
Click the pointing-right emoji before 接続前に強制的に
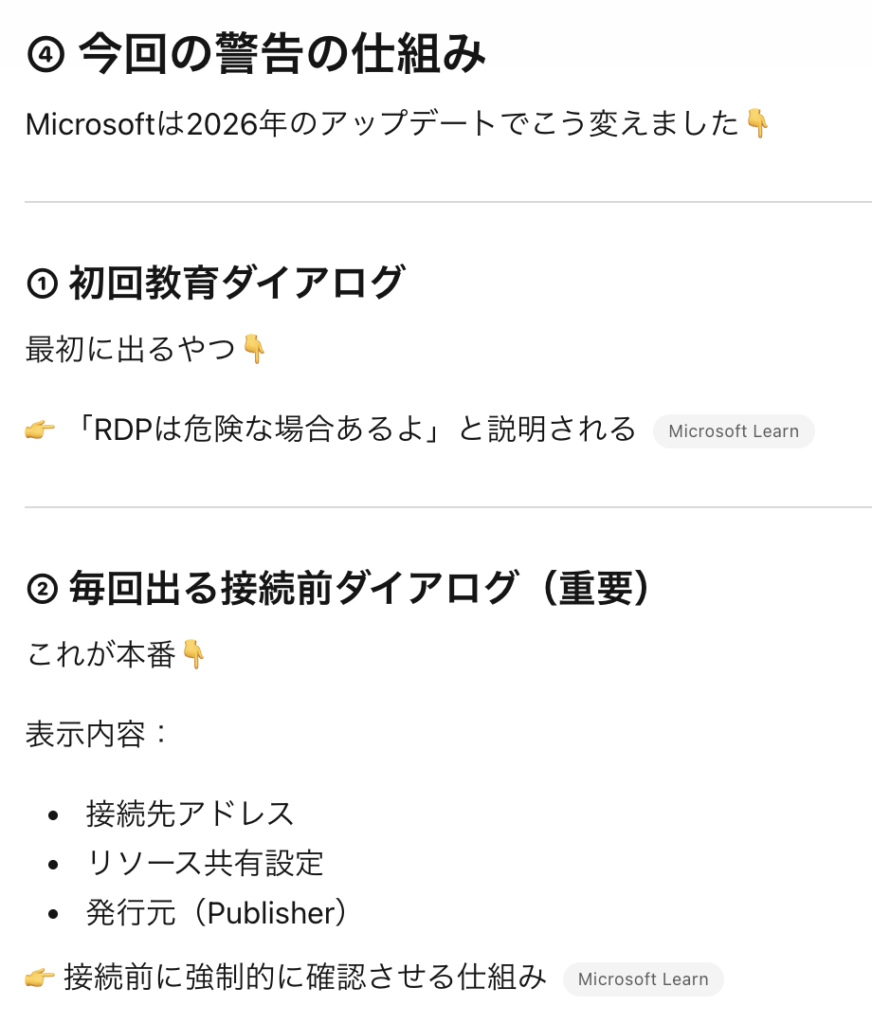click(40, 977)
